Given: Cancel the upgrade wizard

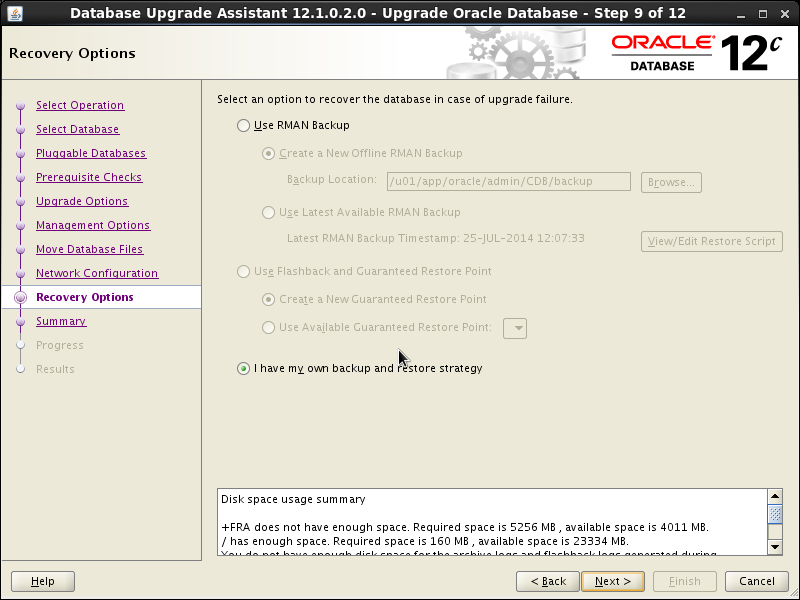Looking at the screenshot, I should click(757, 581).
